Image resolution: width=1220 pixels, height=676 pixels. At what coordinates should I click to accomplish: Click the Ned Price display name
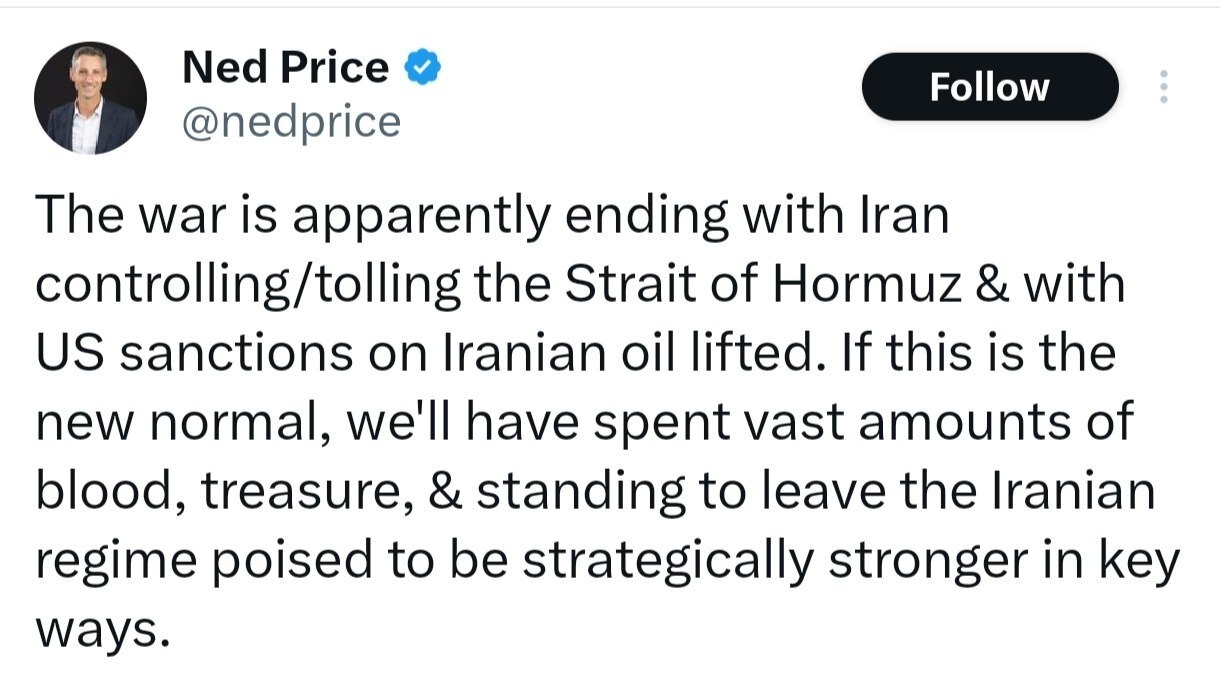(286, 68)
